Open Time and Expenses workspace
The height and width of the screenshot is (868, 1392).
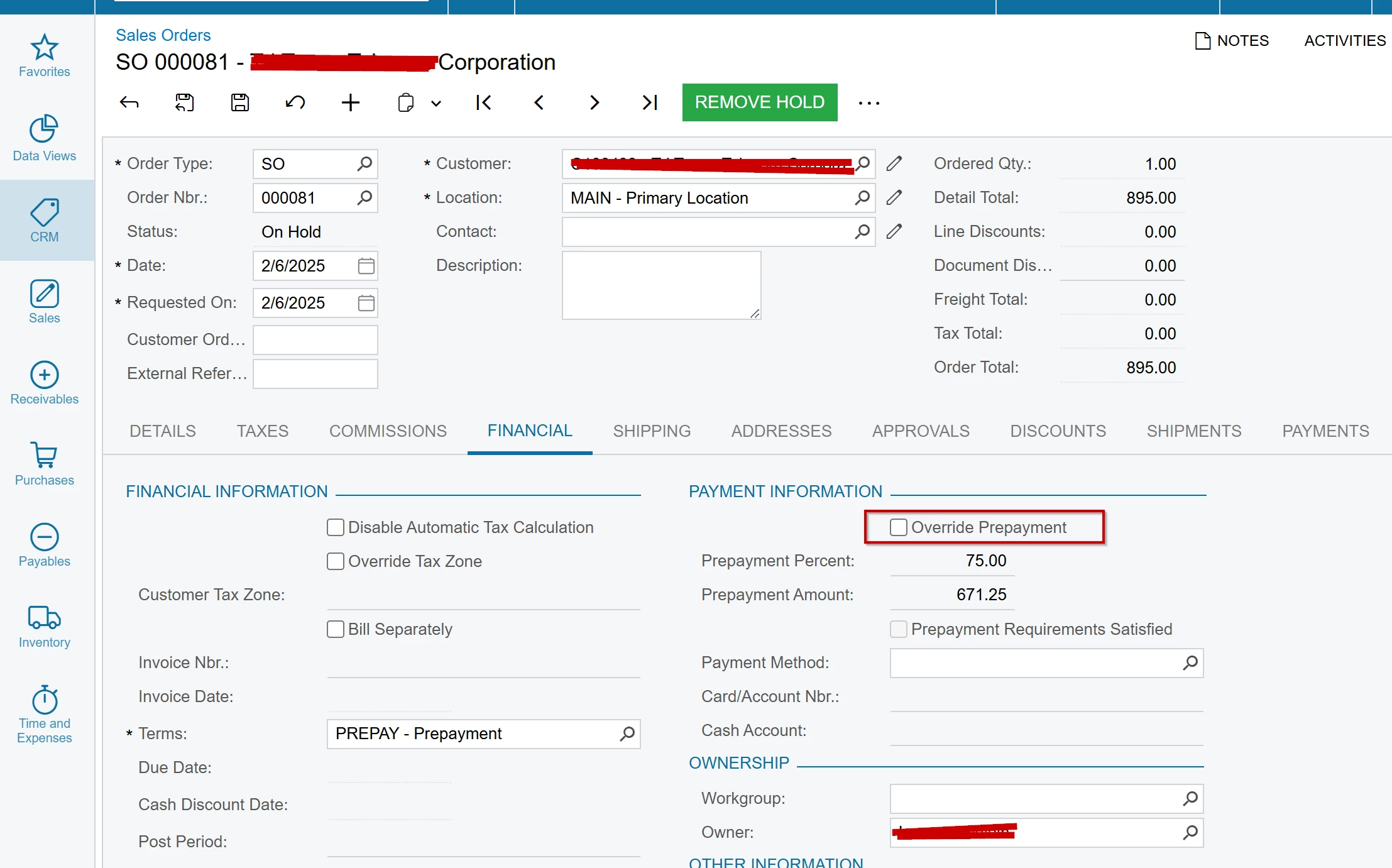point(44,714)
